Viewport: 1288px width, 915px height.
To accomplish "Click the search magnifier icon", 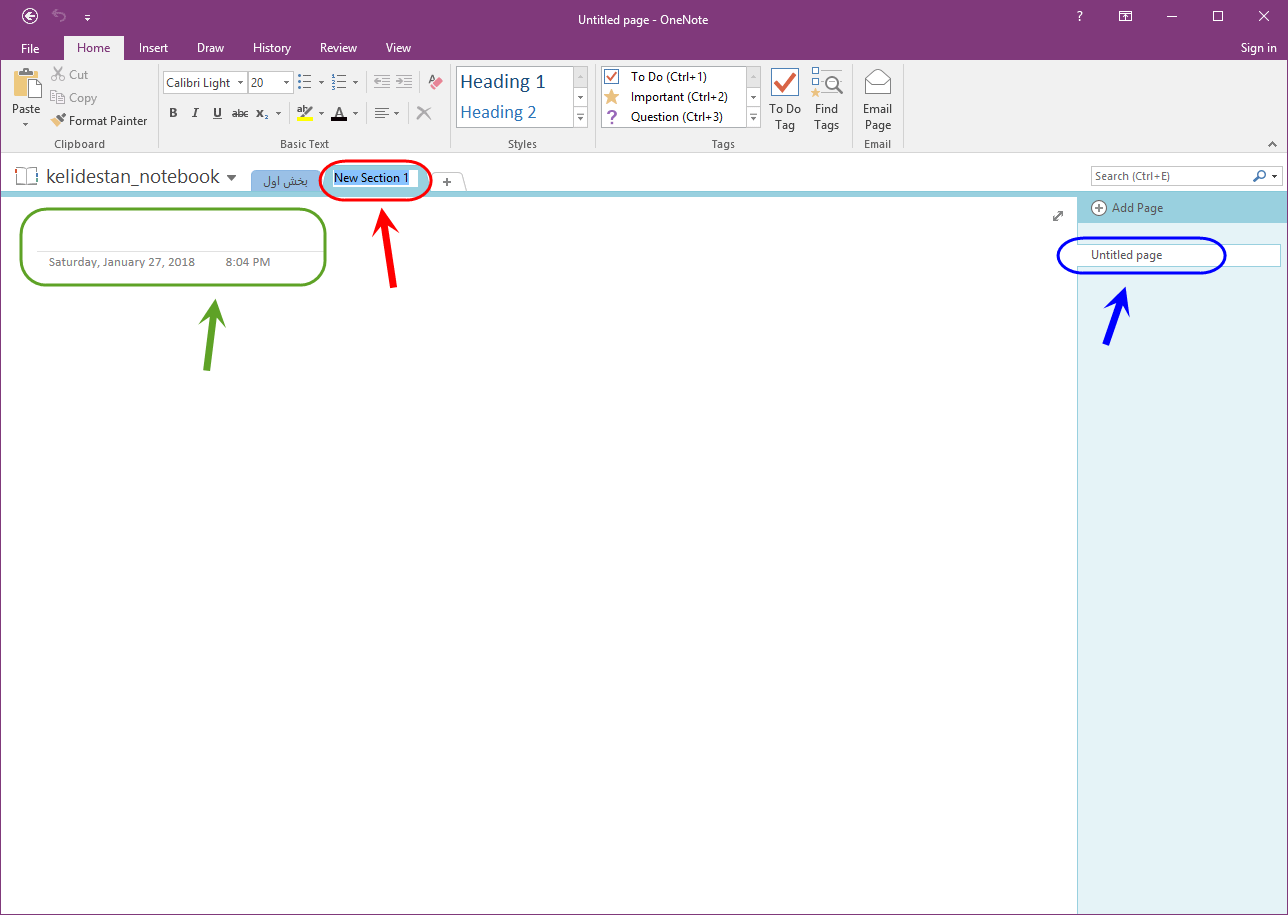I will pos(1259,176).
